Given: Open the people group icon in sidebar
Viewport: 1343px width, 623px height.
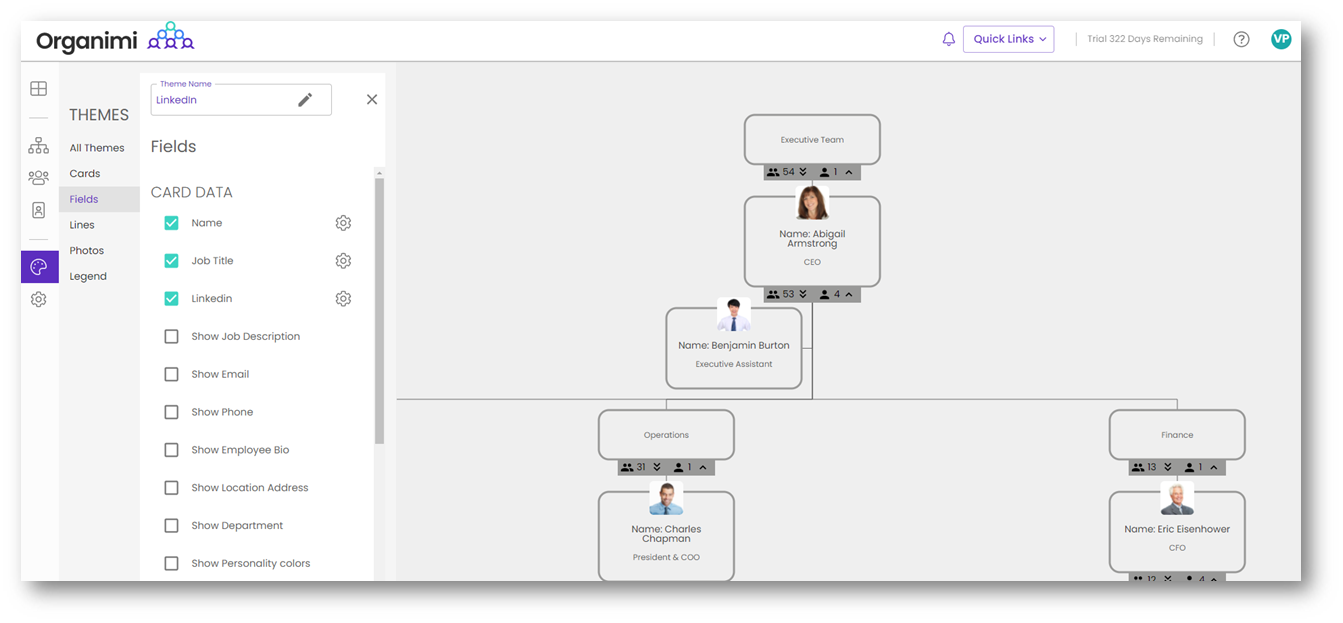Looking at the screenshot, I should coord(38,178).
